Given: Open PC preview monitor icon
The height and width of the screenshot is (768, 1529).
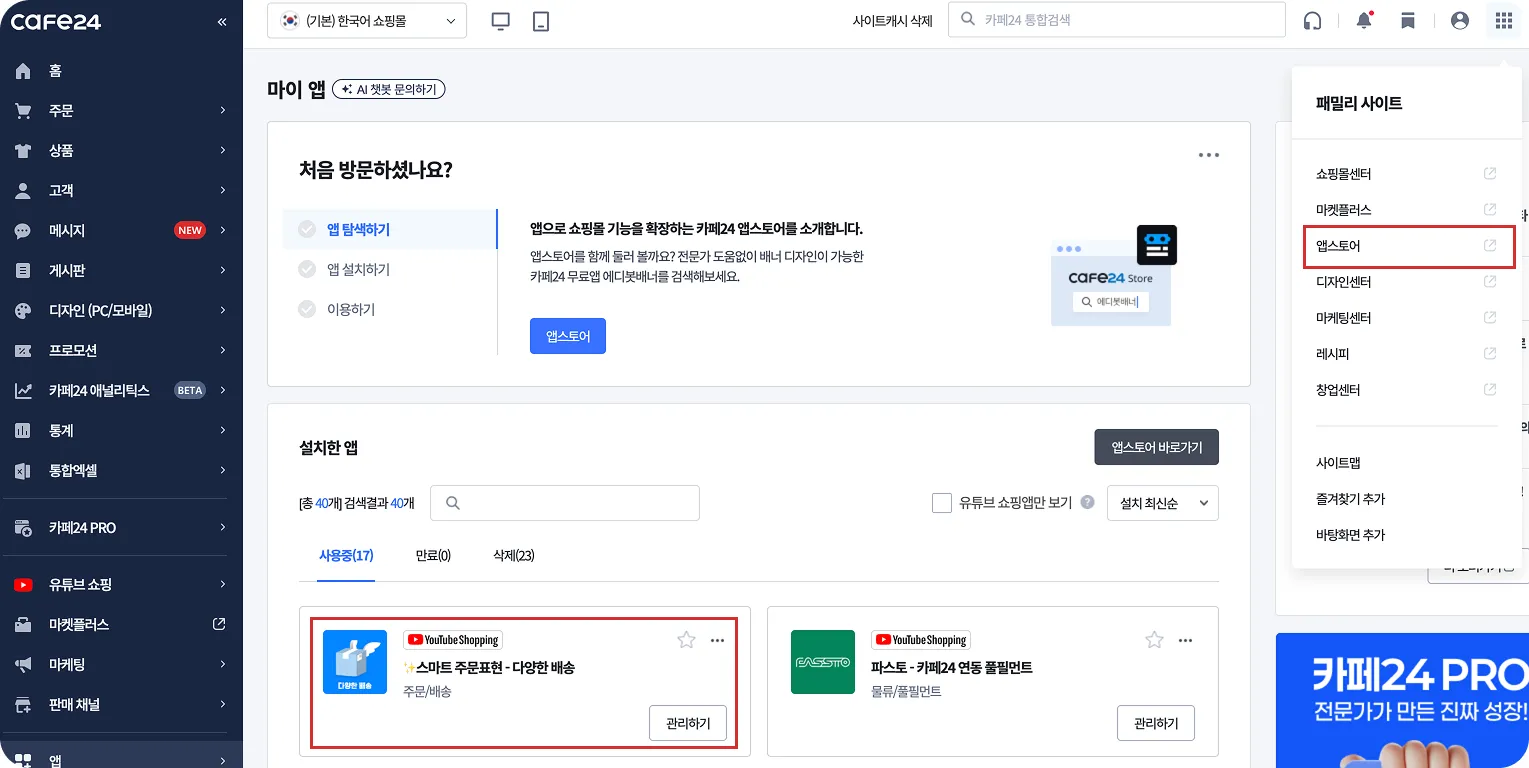Looking at the screenshot, I should pyautogui.click(x=501, y=21).
